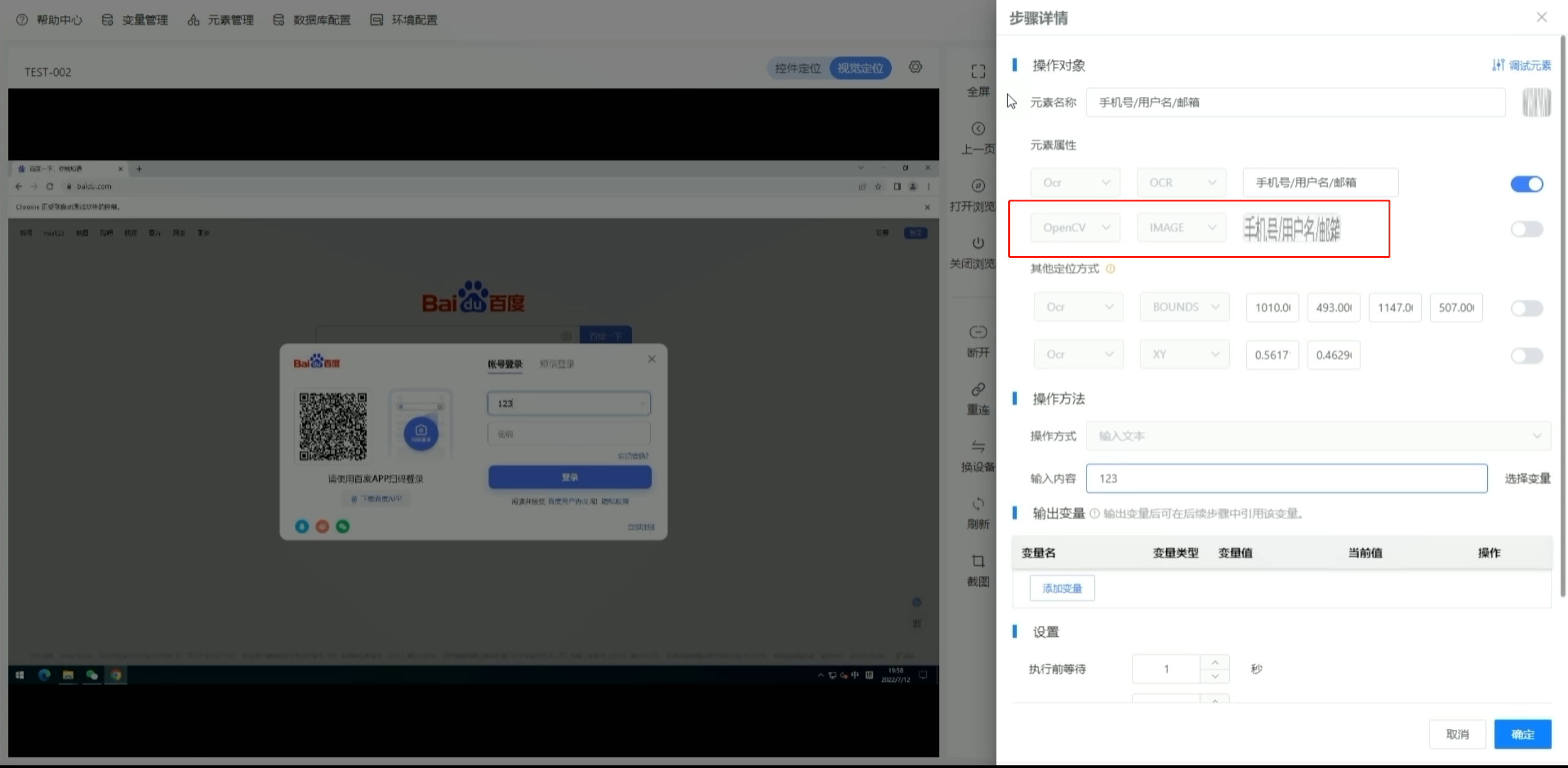Open the BOUNDS locator type dropdown
The width and height of the screenshot is (1568, 768).
(1184, 307)
